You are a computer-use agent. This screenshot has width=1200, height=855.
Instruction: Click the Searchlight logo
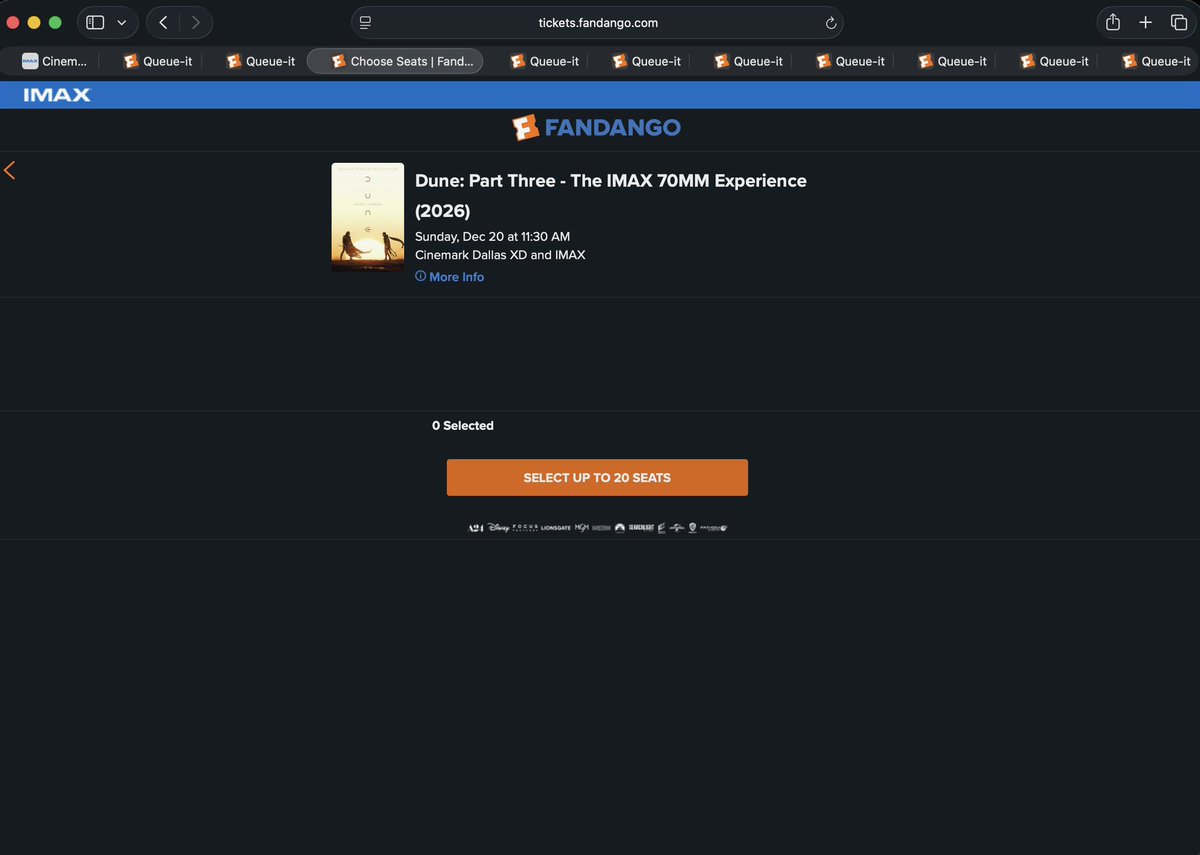pos(641,528)
